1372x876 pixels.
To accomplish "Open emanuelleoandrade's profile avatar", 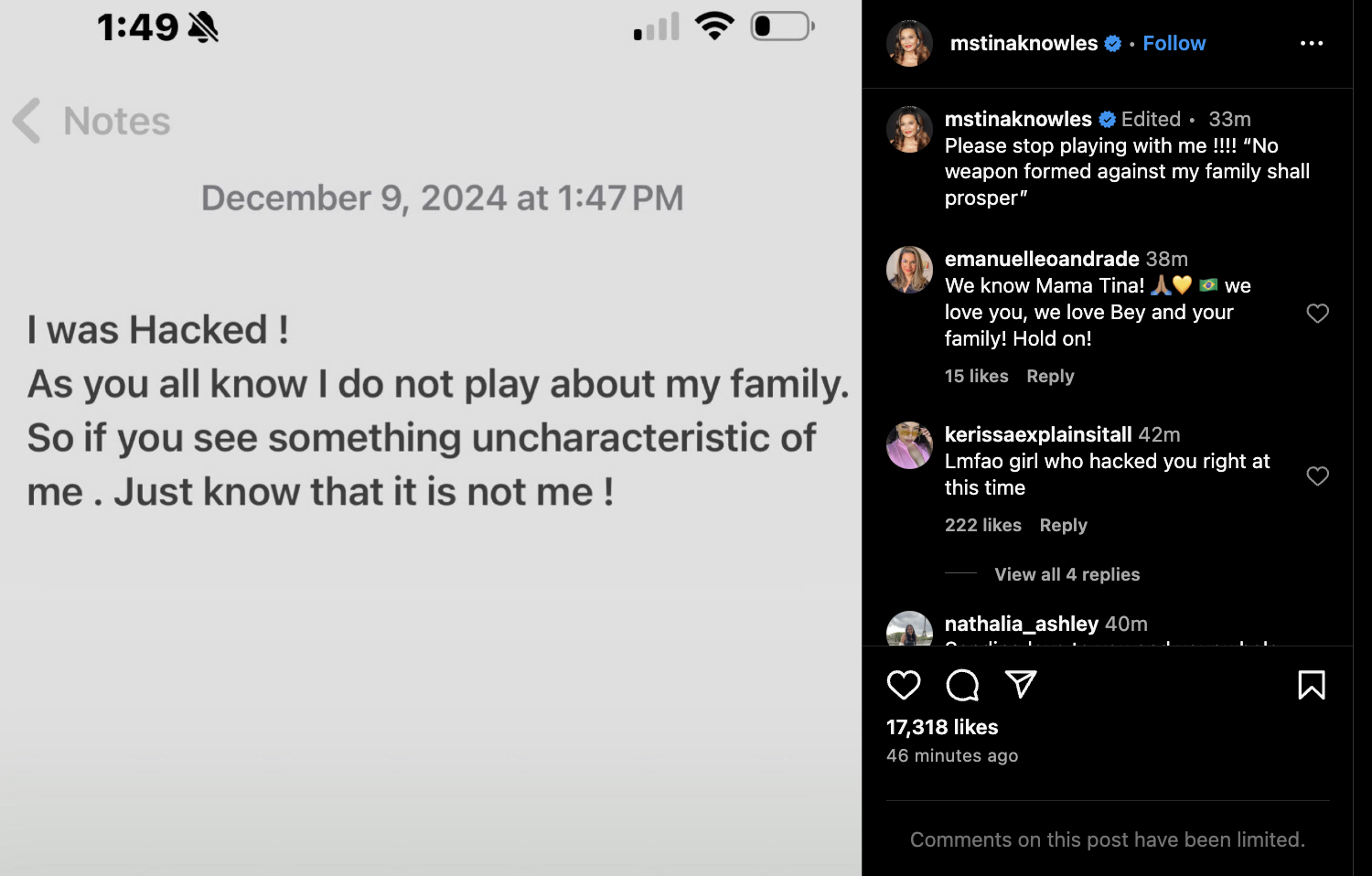I will point(909,270).
